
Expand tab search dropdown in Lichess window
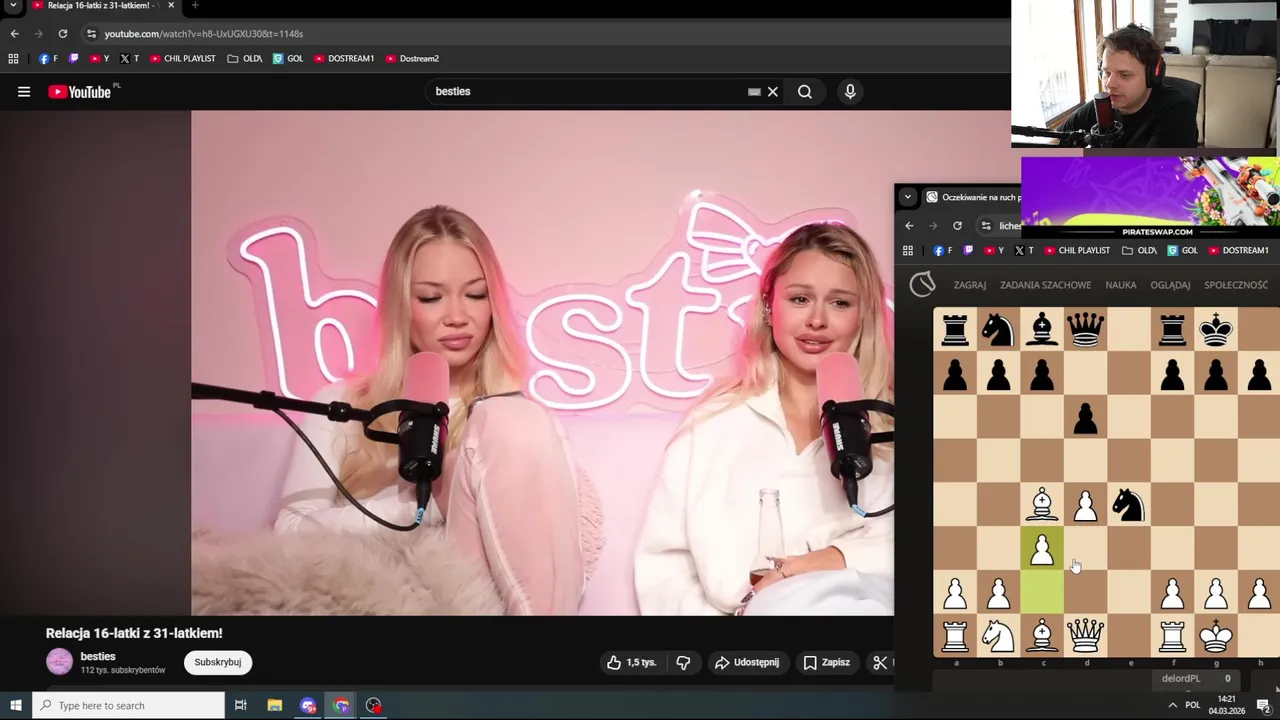pyautogui.click(x=908, y=197)
